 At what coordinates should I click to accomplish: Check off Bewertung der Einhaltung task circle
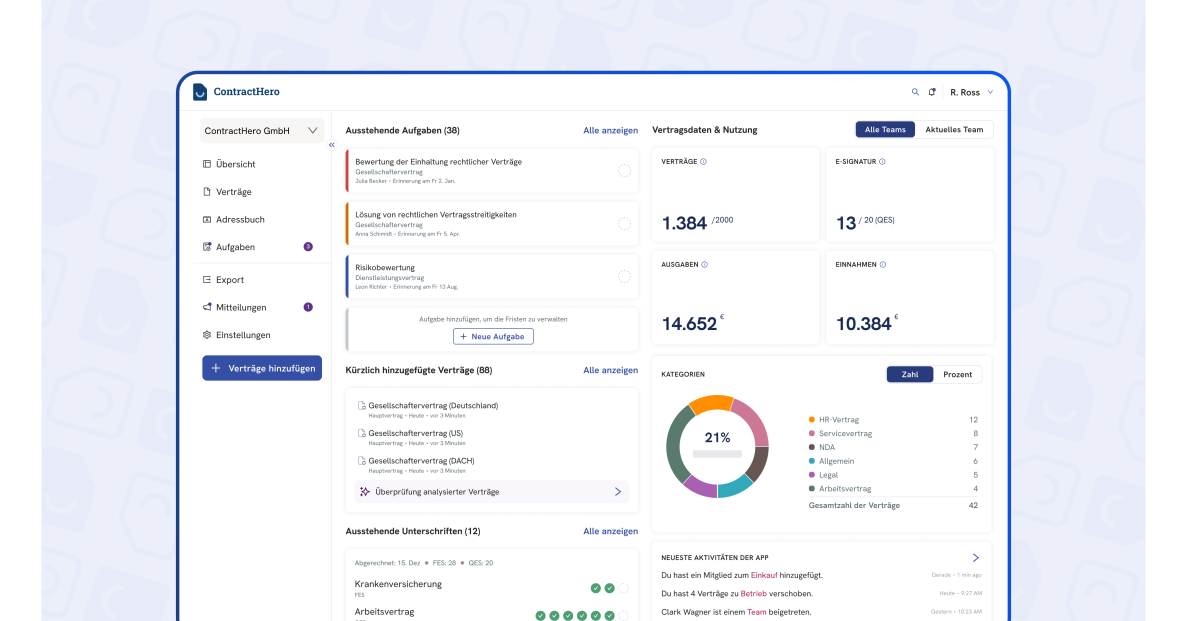tap(624, 171)
